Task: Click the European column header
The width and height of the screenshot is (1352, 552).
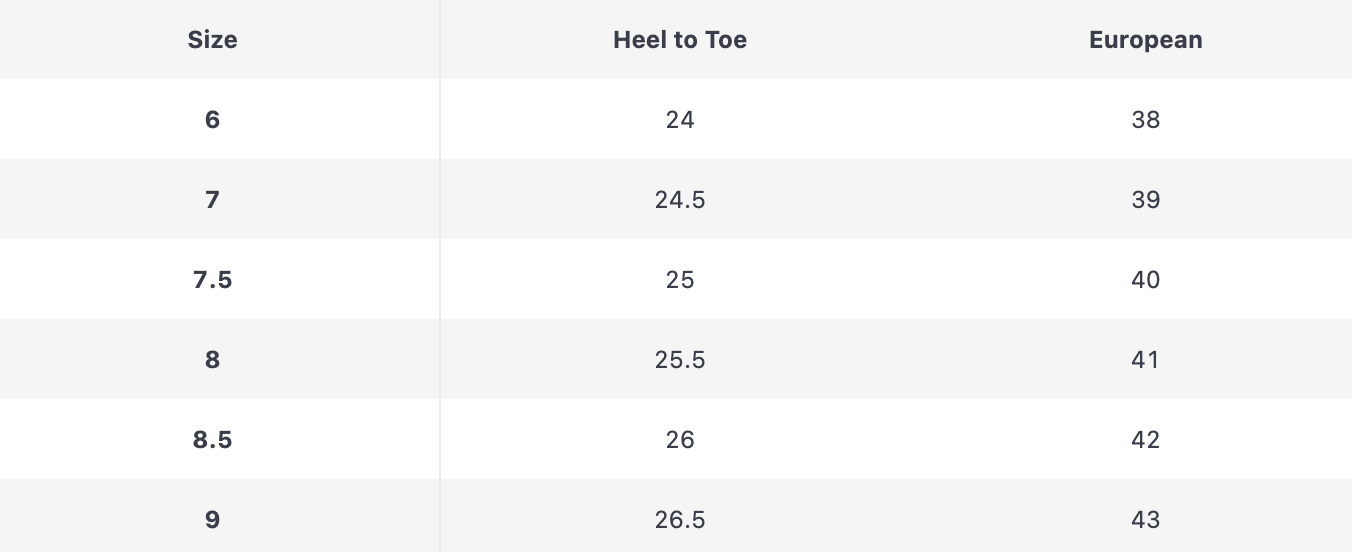Action: click(1145, 40)
